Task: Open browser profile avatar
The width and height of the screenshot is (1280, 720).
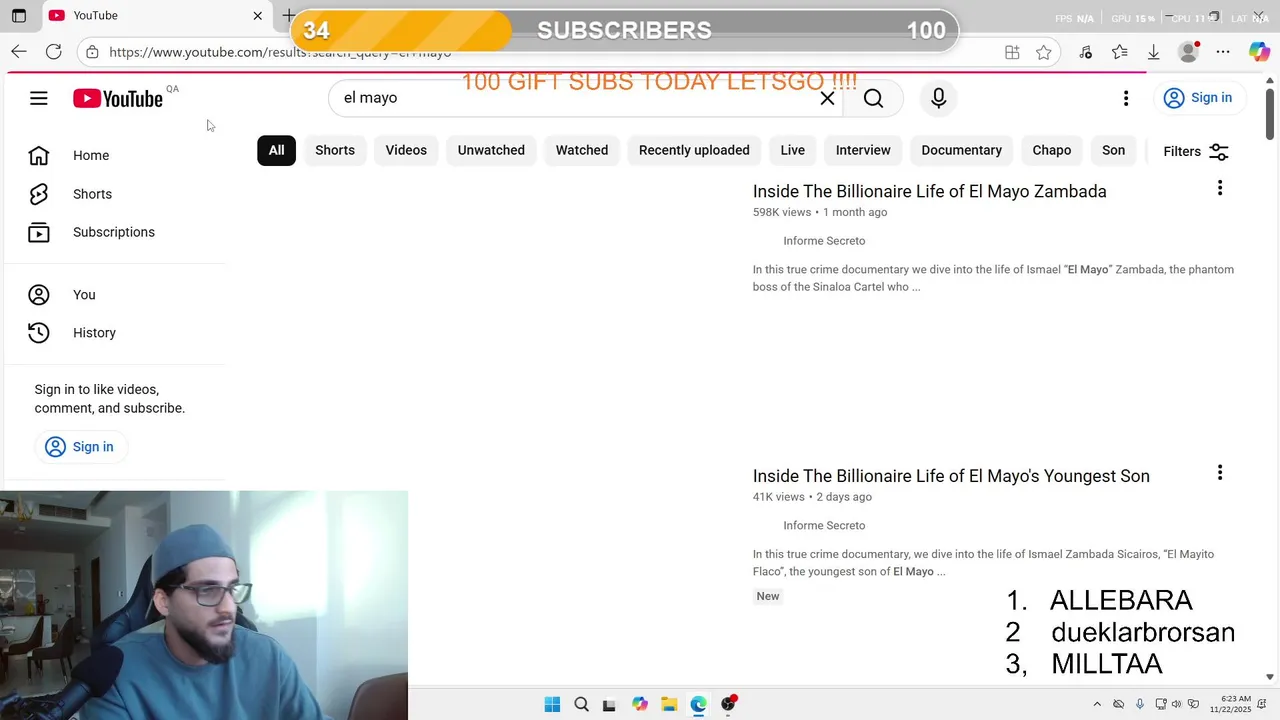Action: pos(1188,52)
